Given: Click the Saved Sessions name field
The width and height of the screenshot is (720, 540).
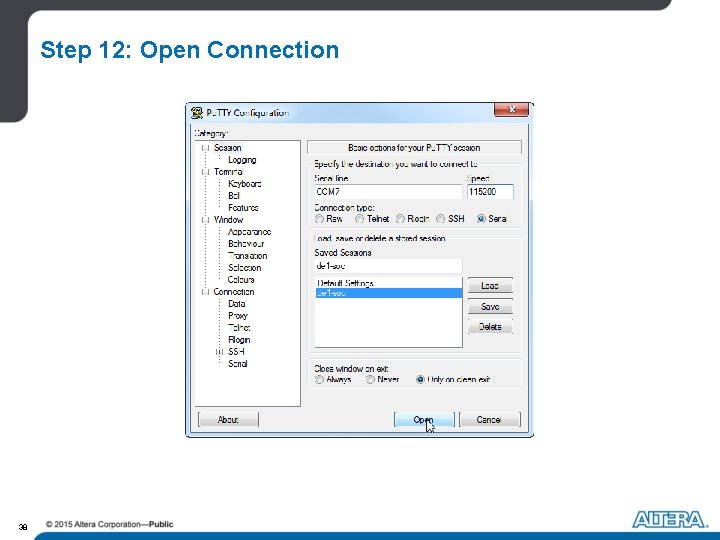Looking at the screenshot, I should tap(388, 266).
